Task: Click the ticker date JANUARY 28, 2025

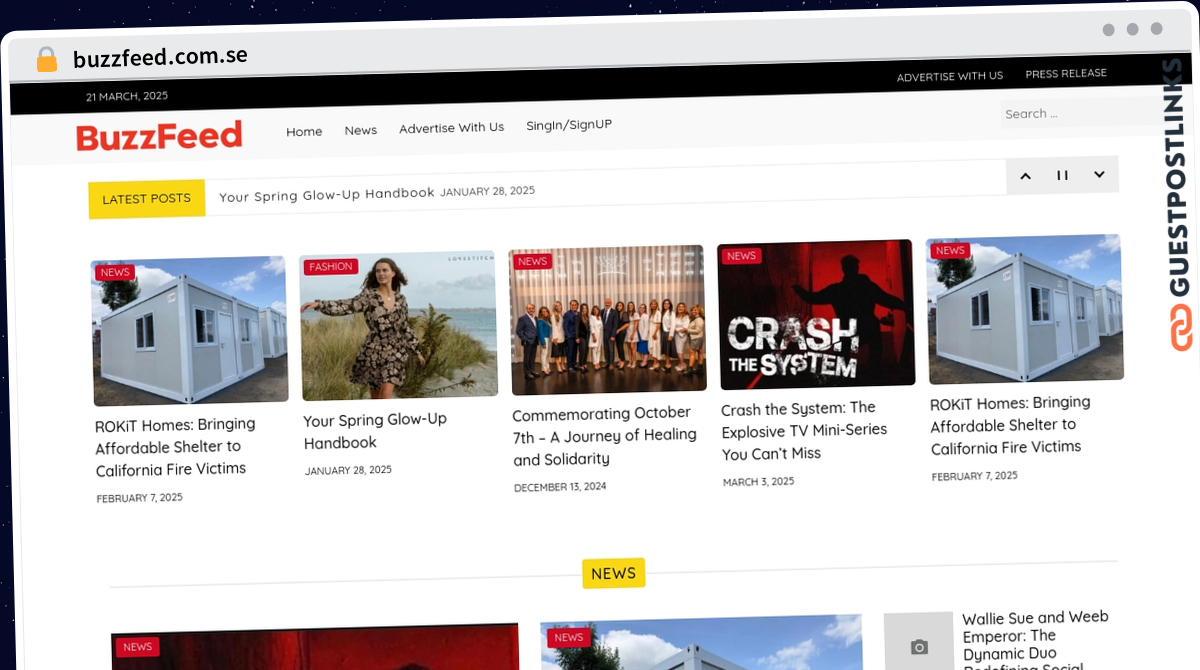Action: tap(488, 191)
